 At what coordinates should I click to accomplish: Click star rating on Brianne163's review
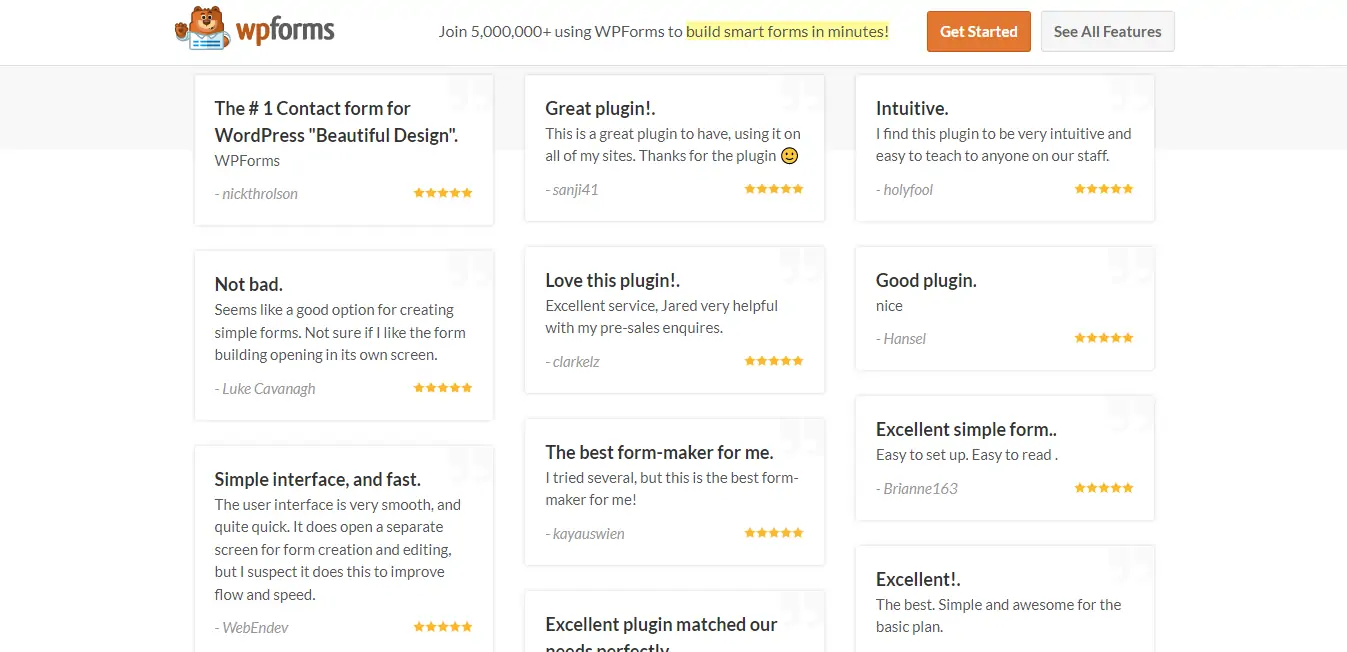point(1104,488)
